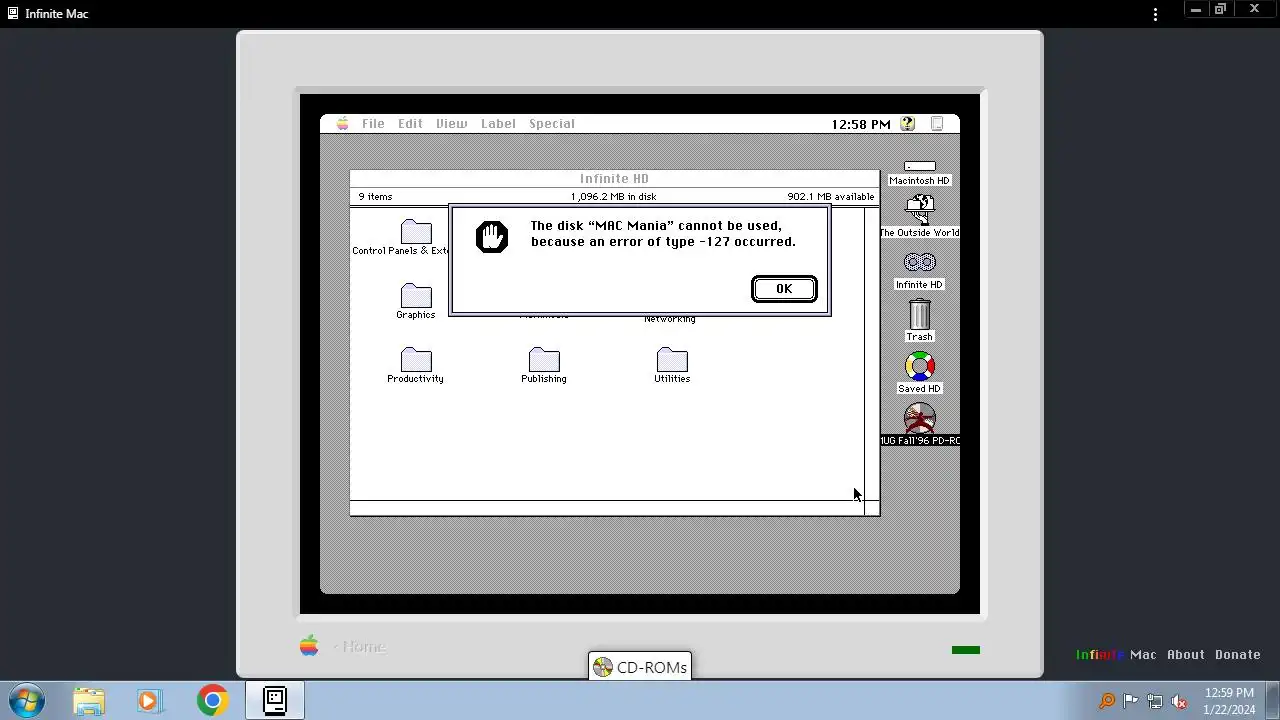This screenshot has height=720, width=1280.
Task: Click the size box of Infinite HD window
Action: [x=872, y=508]
